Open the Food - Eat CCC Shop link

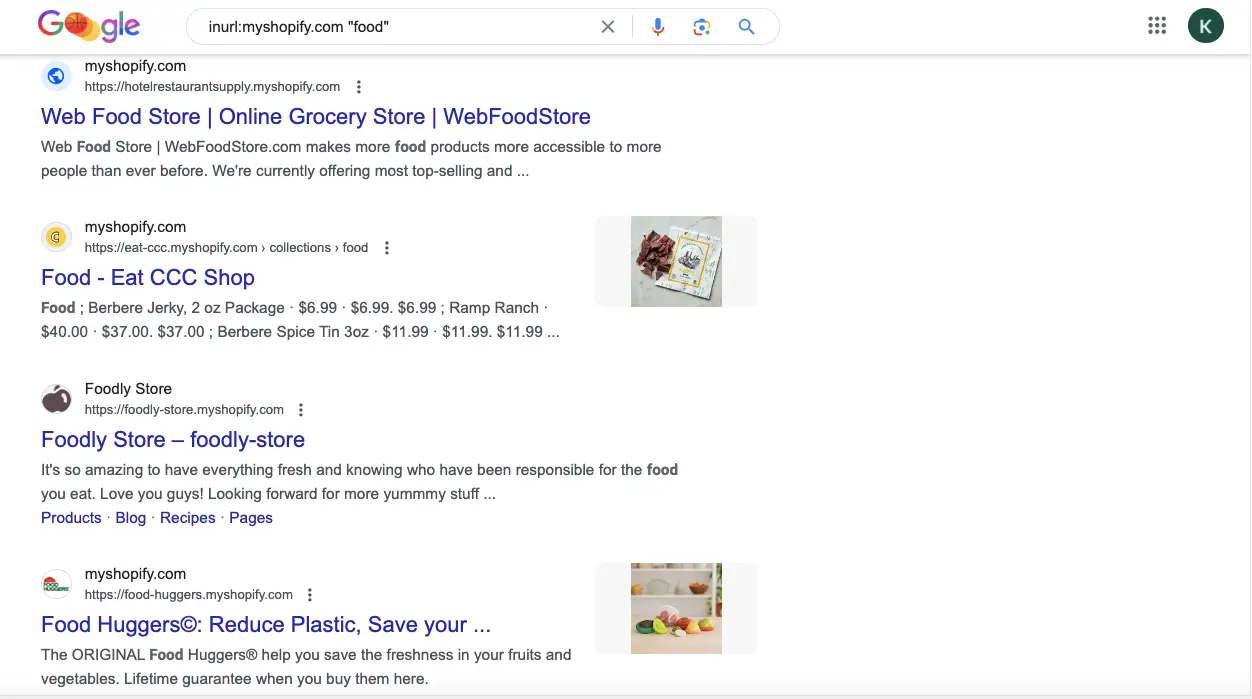pyautogui.click(x=147, y=277)
